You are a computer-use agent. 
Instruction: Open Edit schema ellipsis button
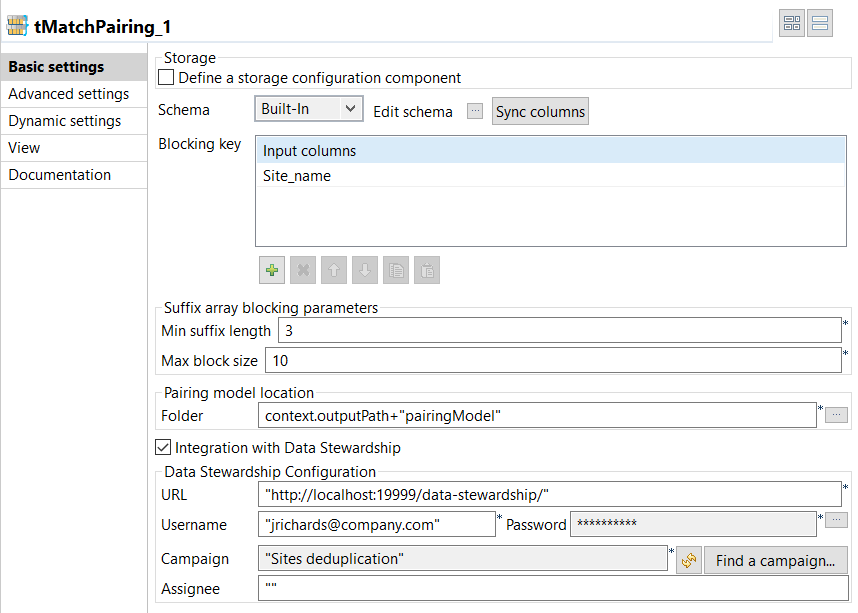(475, 111)
